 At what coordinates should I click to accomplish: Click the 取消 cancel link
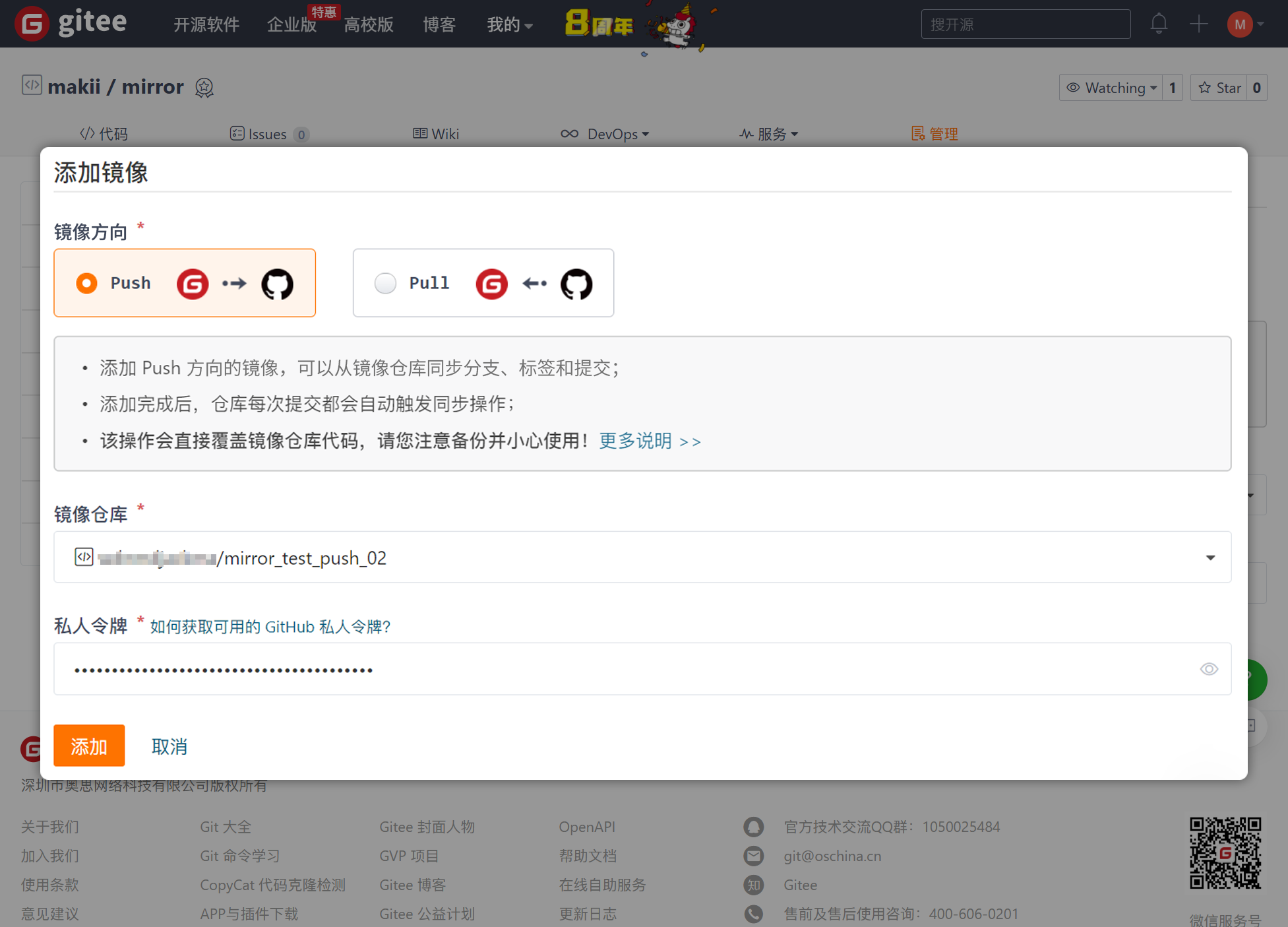[169, 746]
